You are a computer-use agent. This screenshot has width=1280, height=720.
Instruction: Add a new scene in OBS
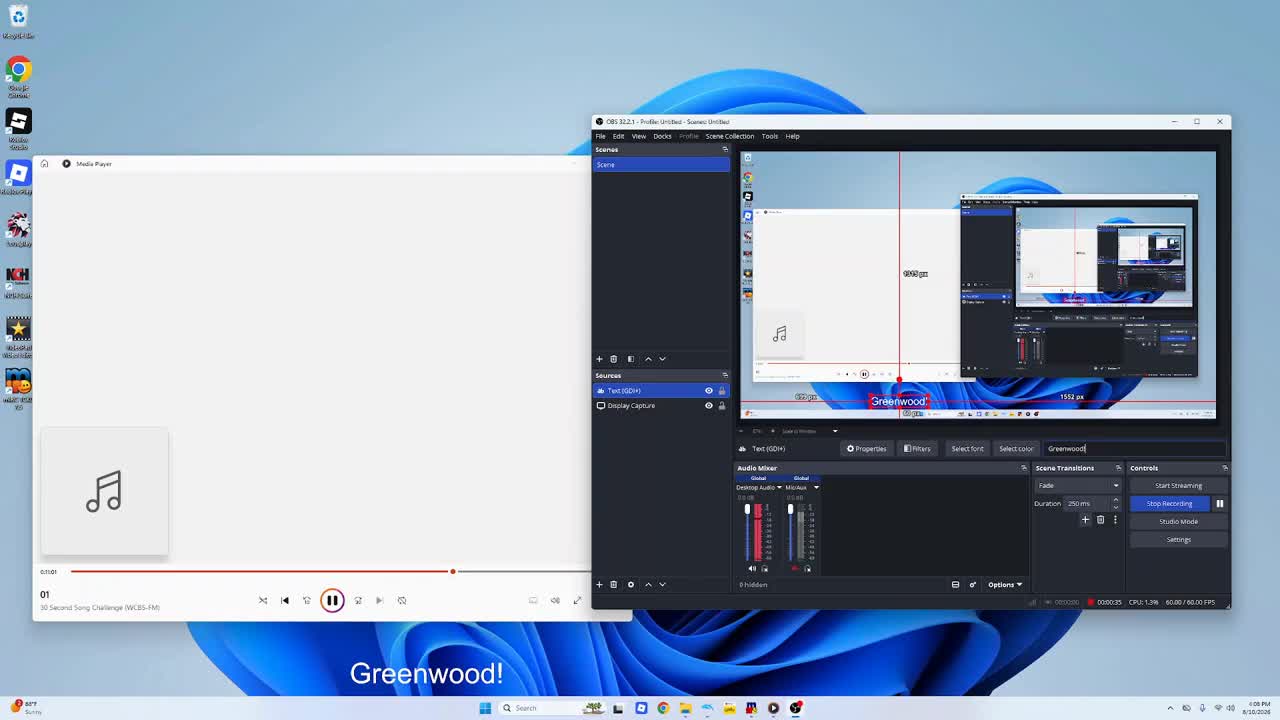(599, 359)
